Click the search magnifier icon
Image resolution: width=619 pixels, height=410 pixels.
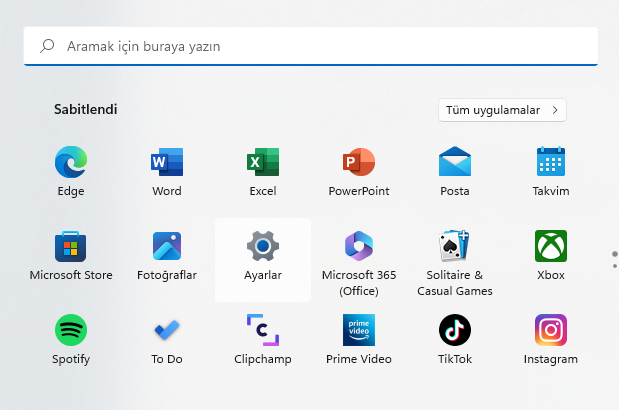point(47,46)
